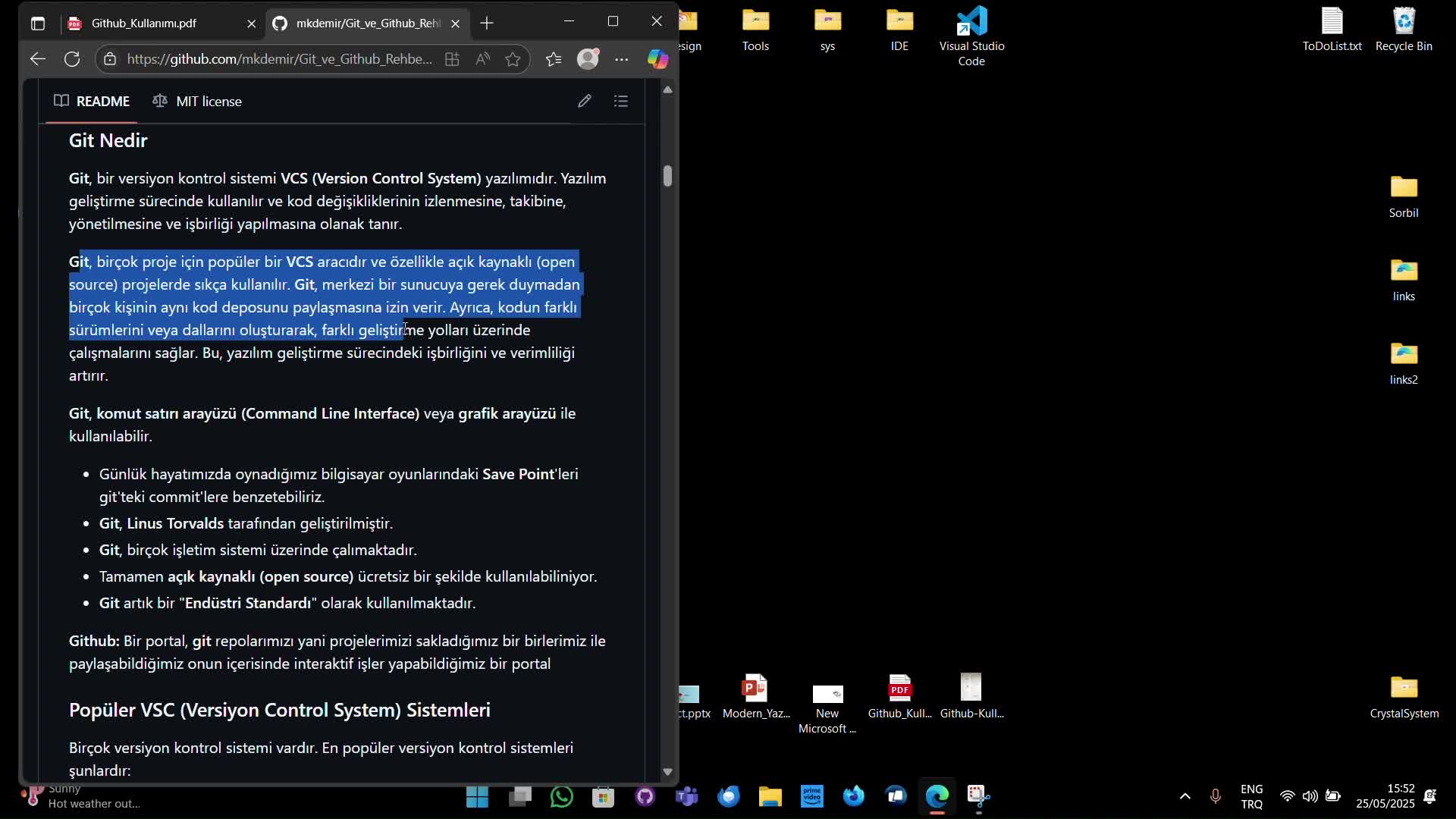Image resolution: width=1456 pixels, height=819 pixels.
Task: Open the IDE folder on desktop
Action: coord(899,30)
